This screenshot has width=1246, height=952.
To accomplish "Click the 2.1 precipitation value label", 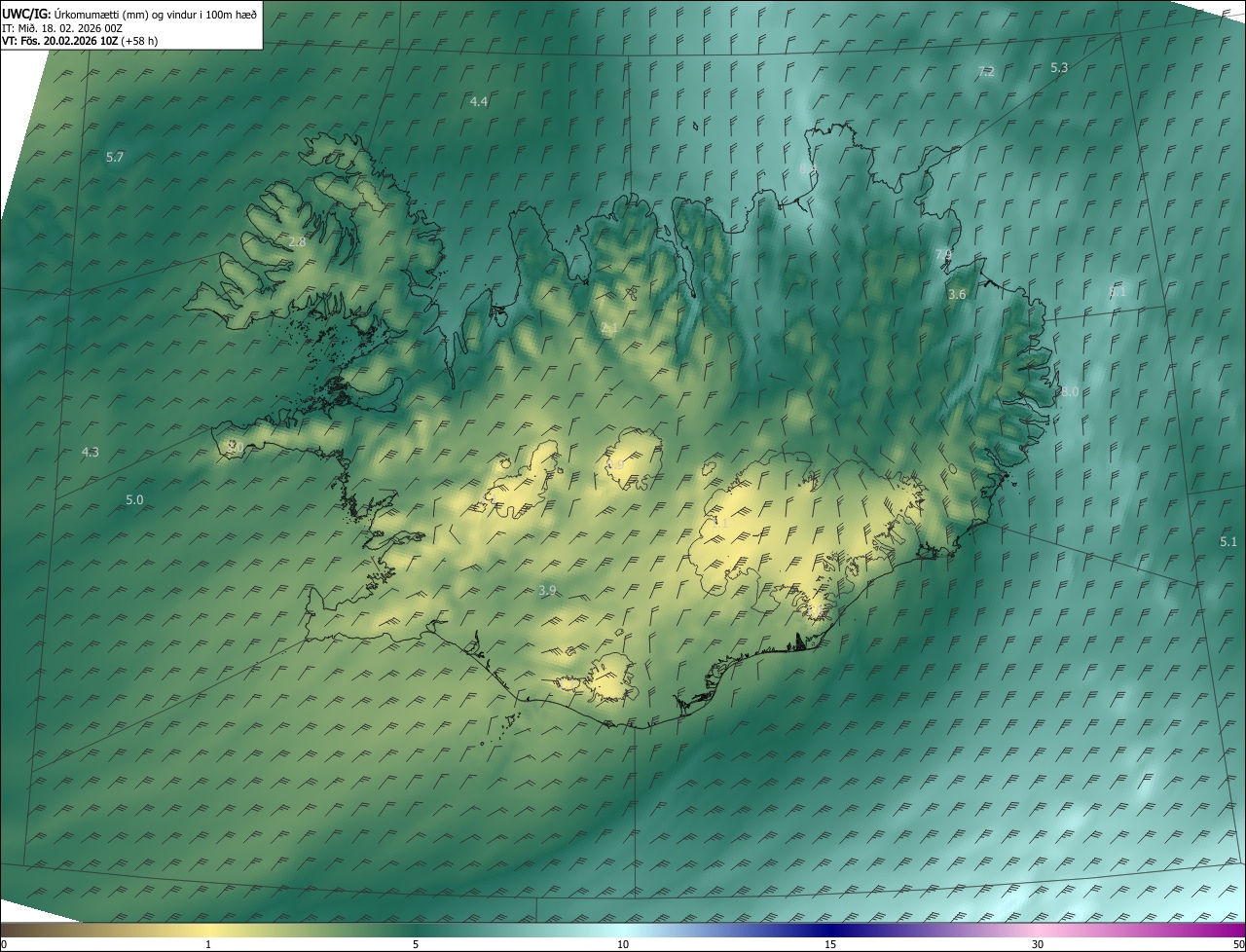I will click(x=608, y=329).
